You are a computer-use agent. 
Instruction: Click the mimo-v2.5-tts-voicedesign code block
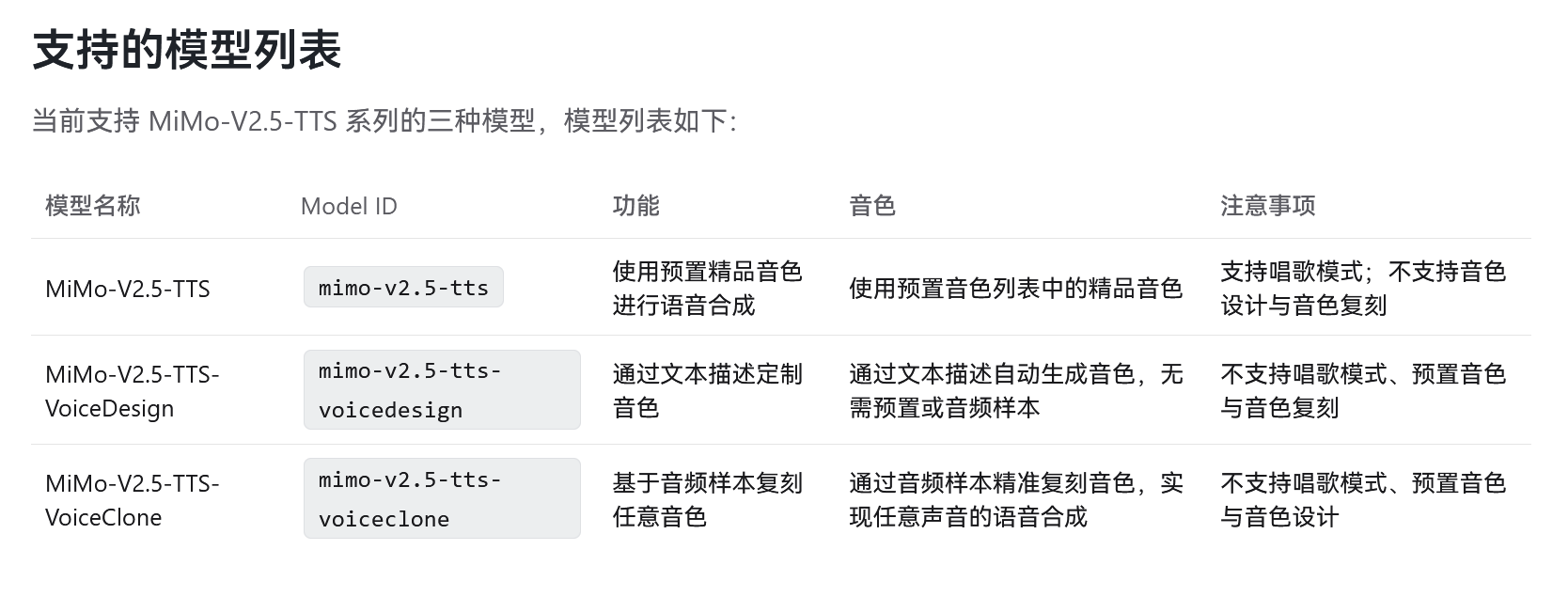pyautogui.click(x=441, y=390)
